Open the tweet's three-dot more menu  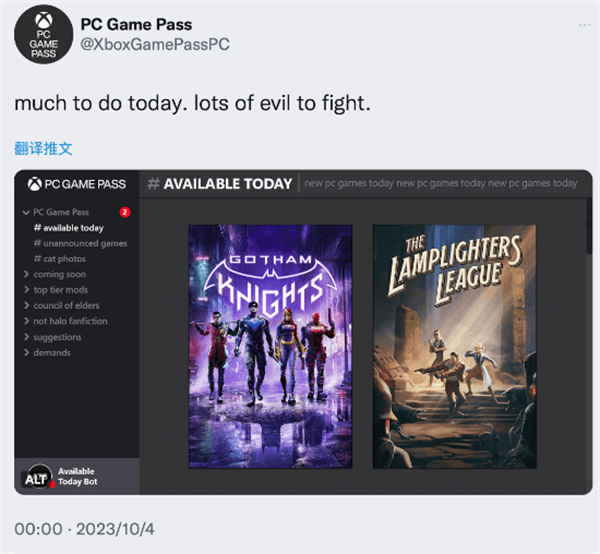585,25
